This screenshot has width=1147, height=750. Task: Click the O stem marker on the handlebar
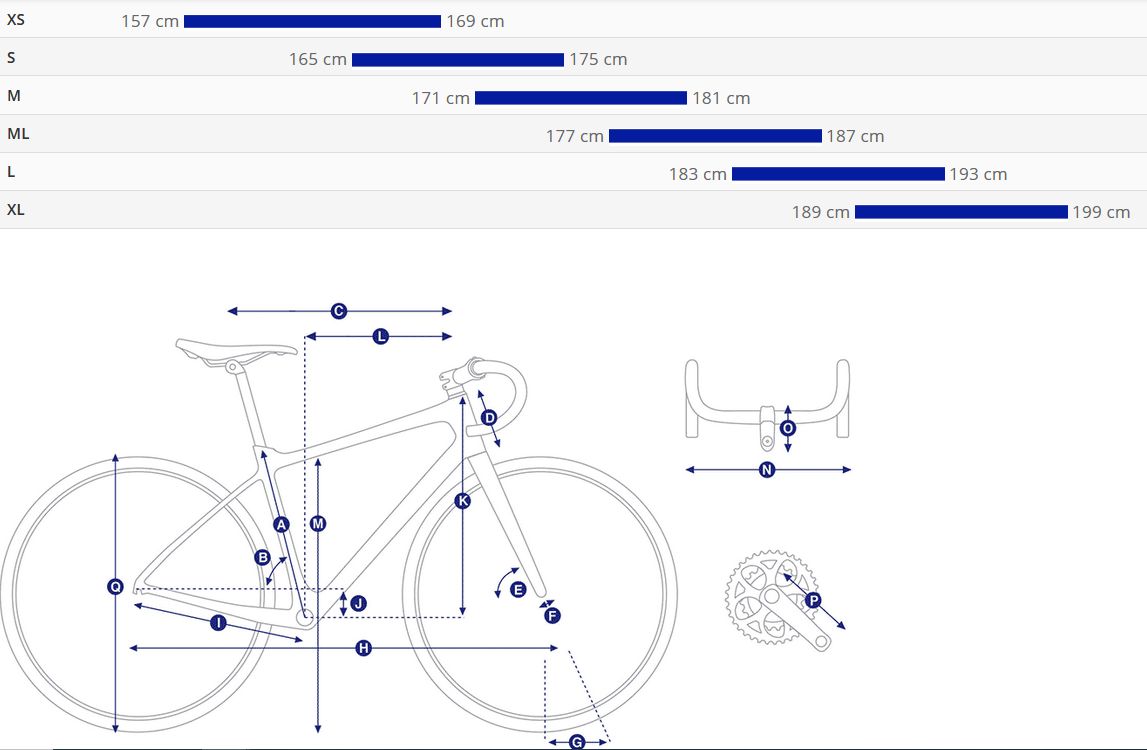[x=788, y=428]
